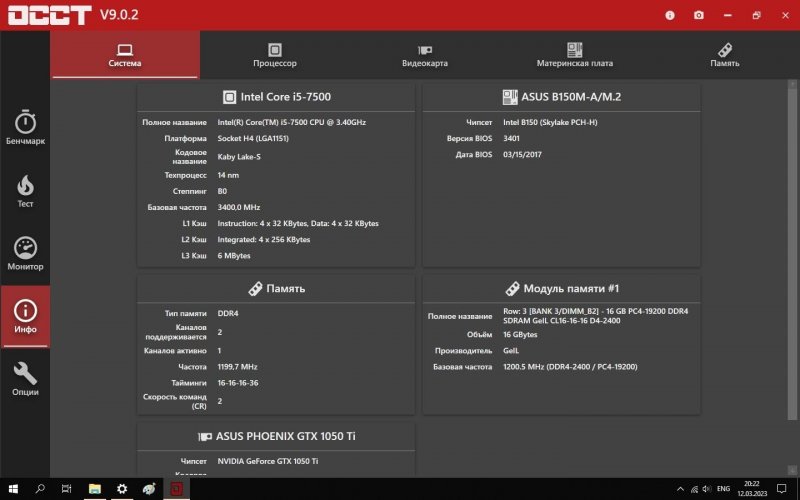Open Опции with the wrench icon

point(25,380)
